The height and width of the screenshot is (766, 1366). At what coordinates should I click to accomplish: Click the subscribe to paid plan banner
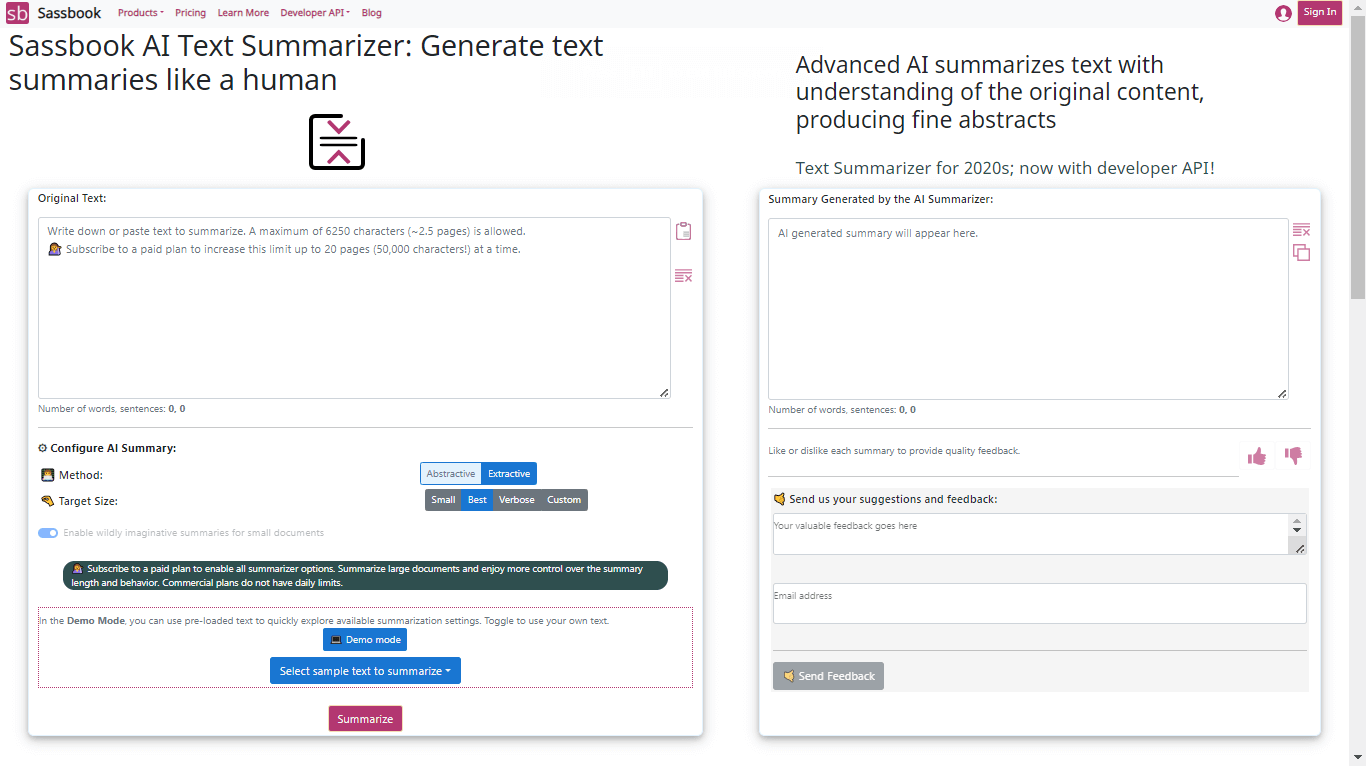365,575
